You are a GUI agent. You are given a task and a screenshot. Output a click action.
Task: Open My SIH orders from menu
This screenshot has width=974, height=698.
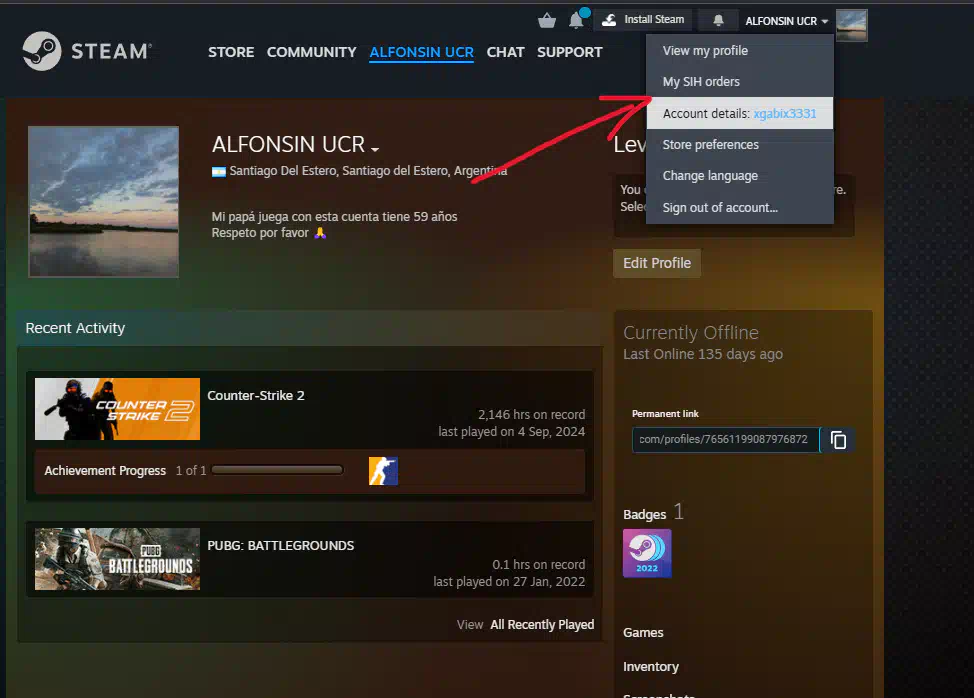click(701, 82)
